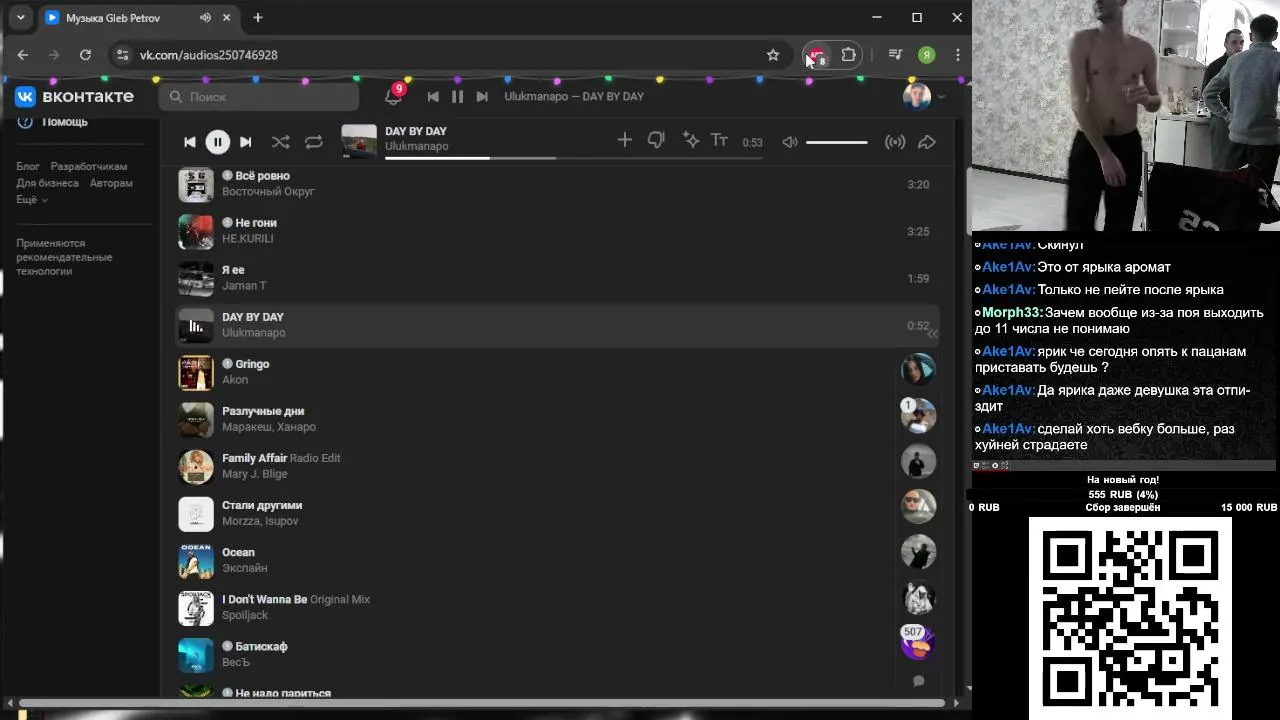View site information icon in address bar
Screen dimensions: 1280x720
(x=122, y=55)
